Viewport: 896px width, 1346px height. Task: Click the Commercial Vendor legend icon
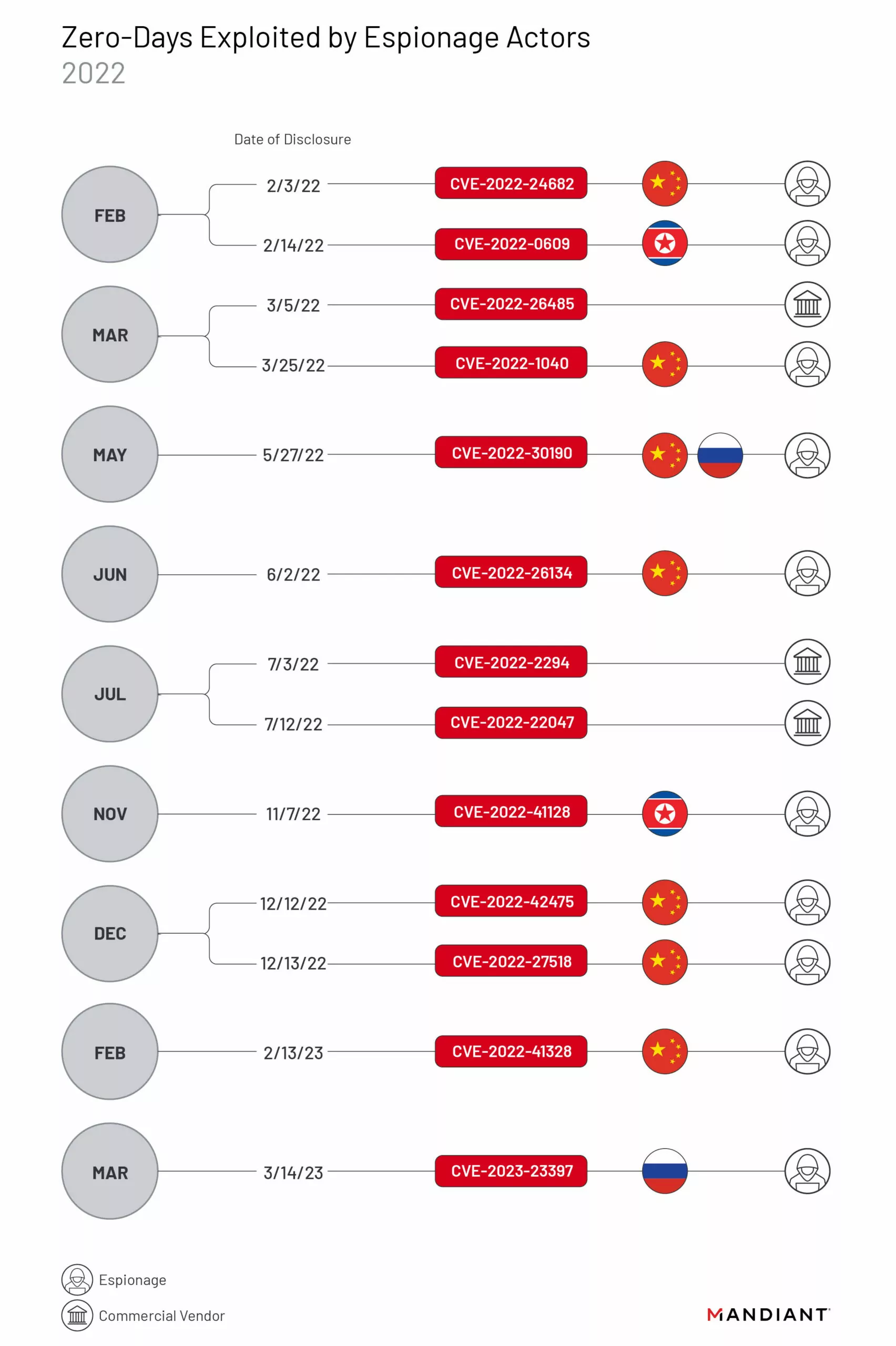[x=77, y=1315]
